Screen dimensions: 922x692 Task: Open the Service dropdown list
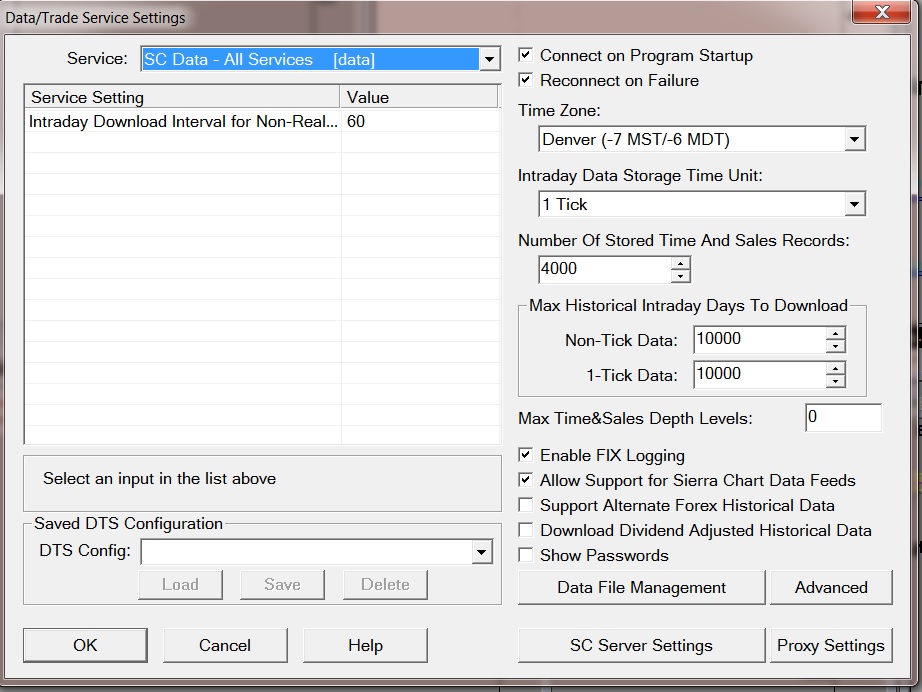coord(489,59)
